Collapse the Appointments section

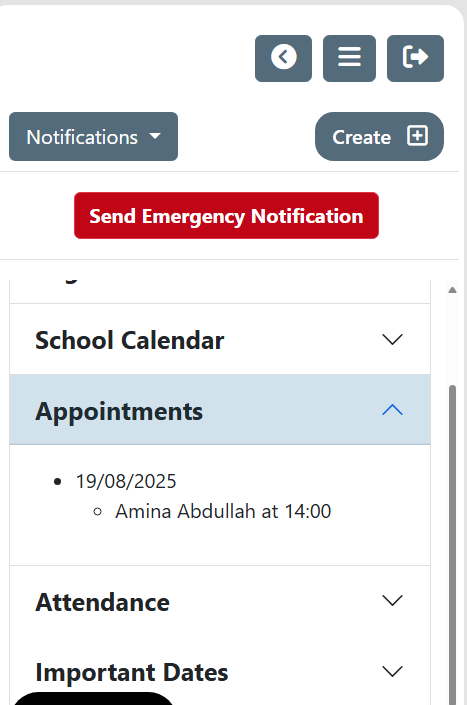coord(220,410)
